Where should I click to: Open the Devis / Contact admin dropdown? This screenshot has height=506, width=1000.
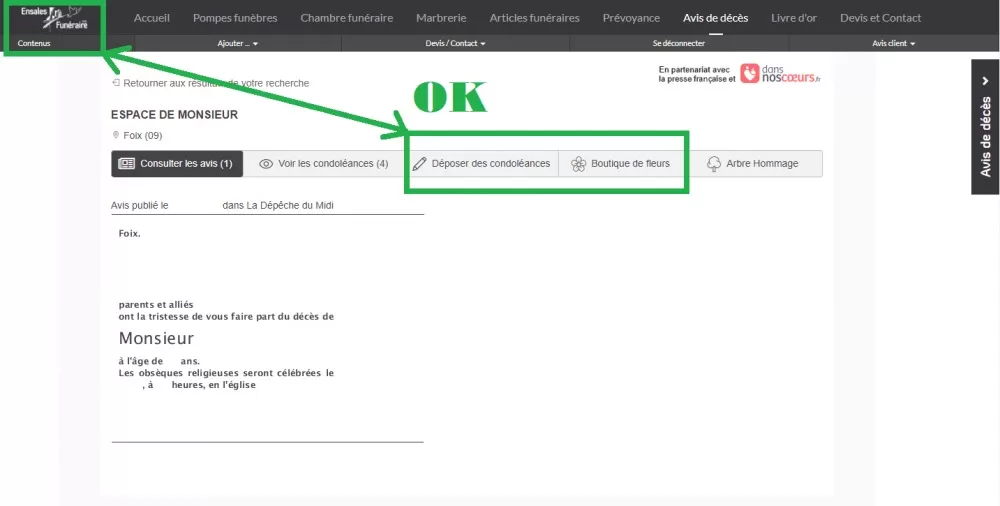[x=455, y=44]
